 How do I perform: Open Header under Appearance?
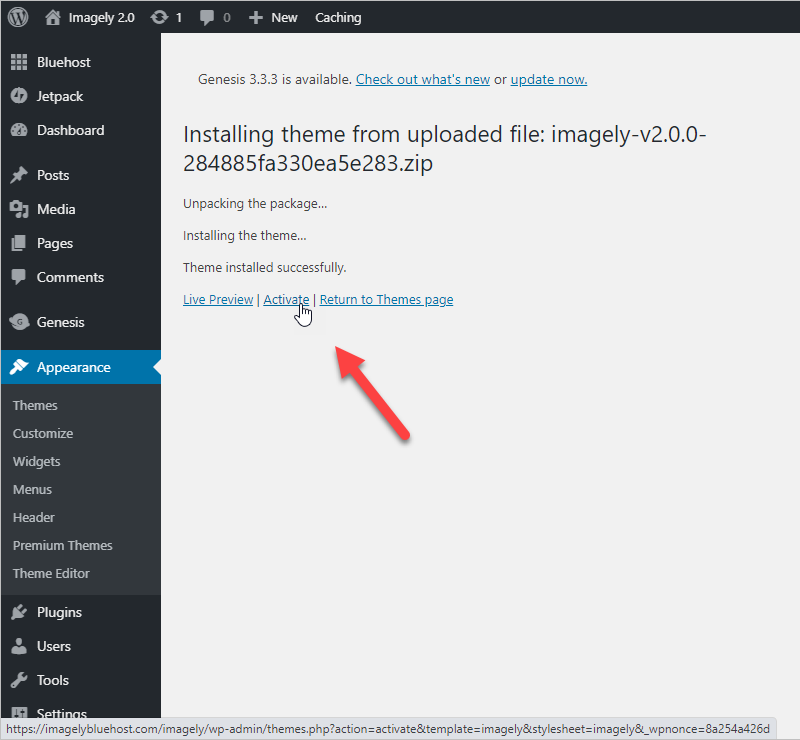click(x=34, y=517)
